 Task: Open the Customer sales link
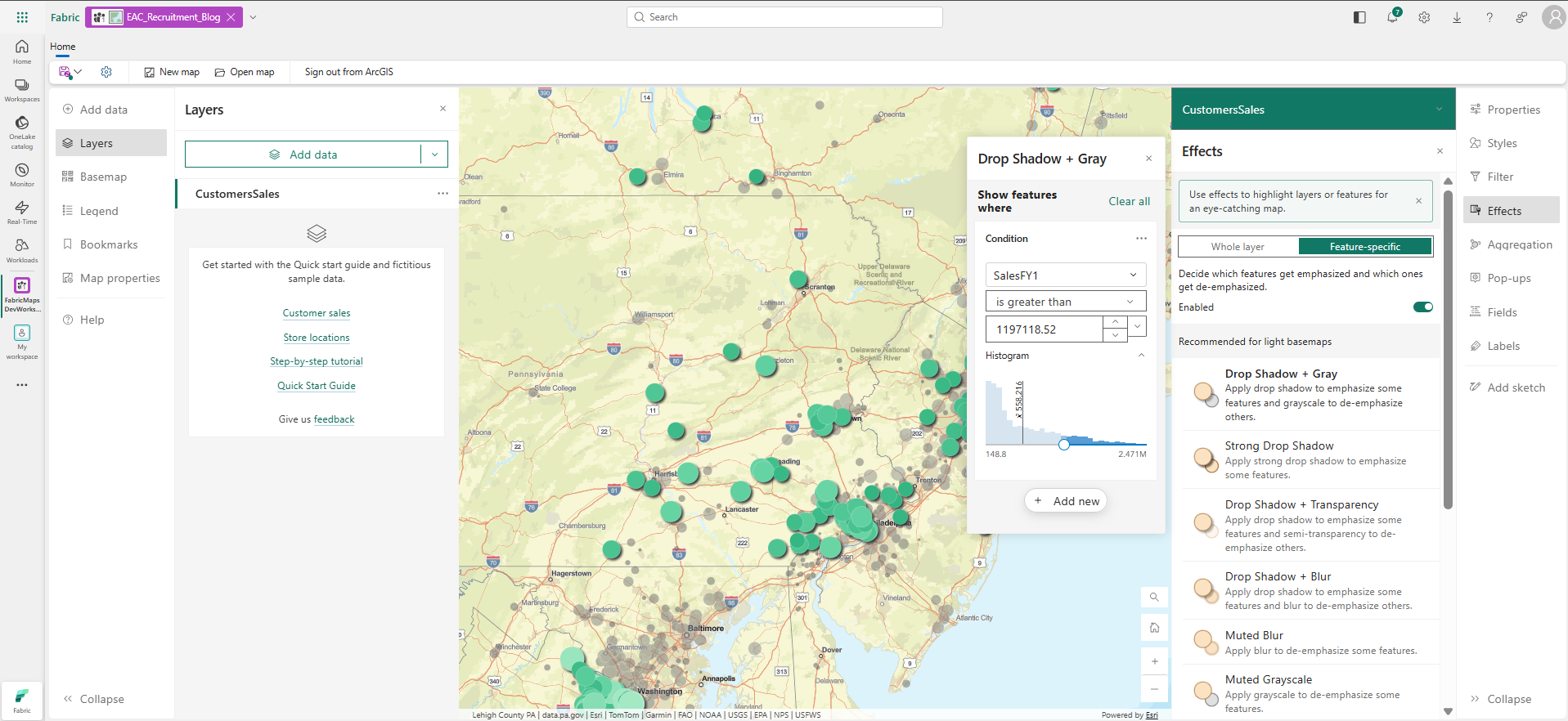coord(317,313)
